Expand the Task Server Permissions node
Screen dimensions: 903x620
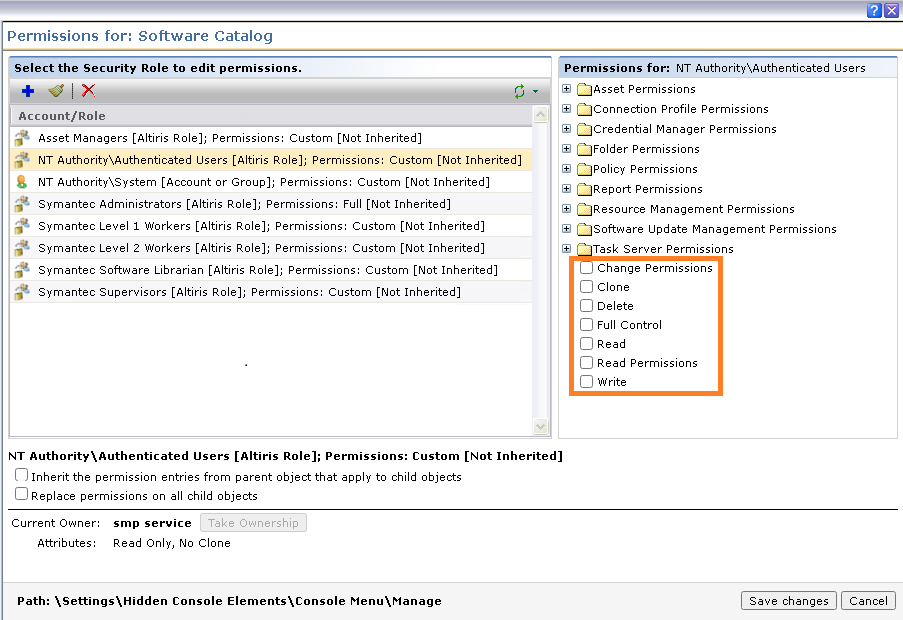click(x=567, y=249)
